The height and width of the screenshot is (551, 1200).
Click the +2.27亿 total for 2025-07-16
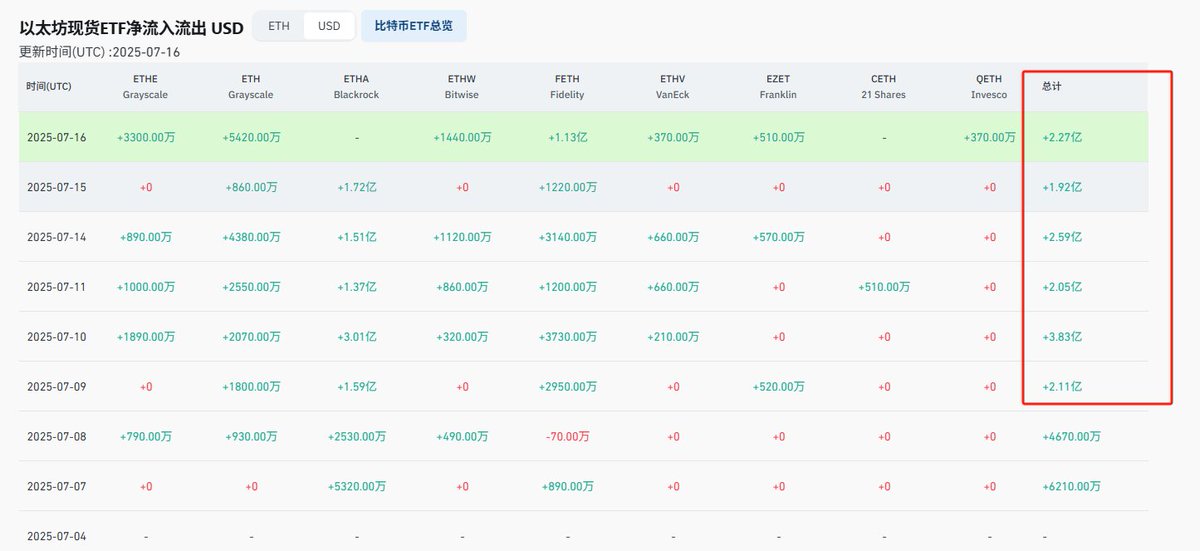(x=1062, y=137)
